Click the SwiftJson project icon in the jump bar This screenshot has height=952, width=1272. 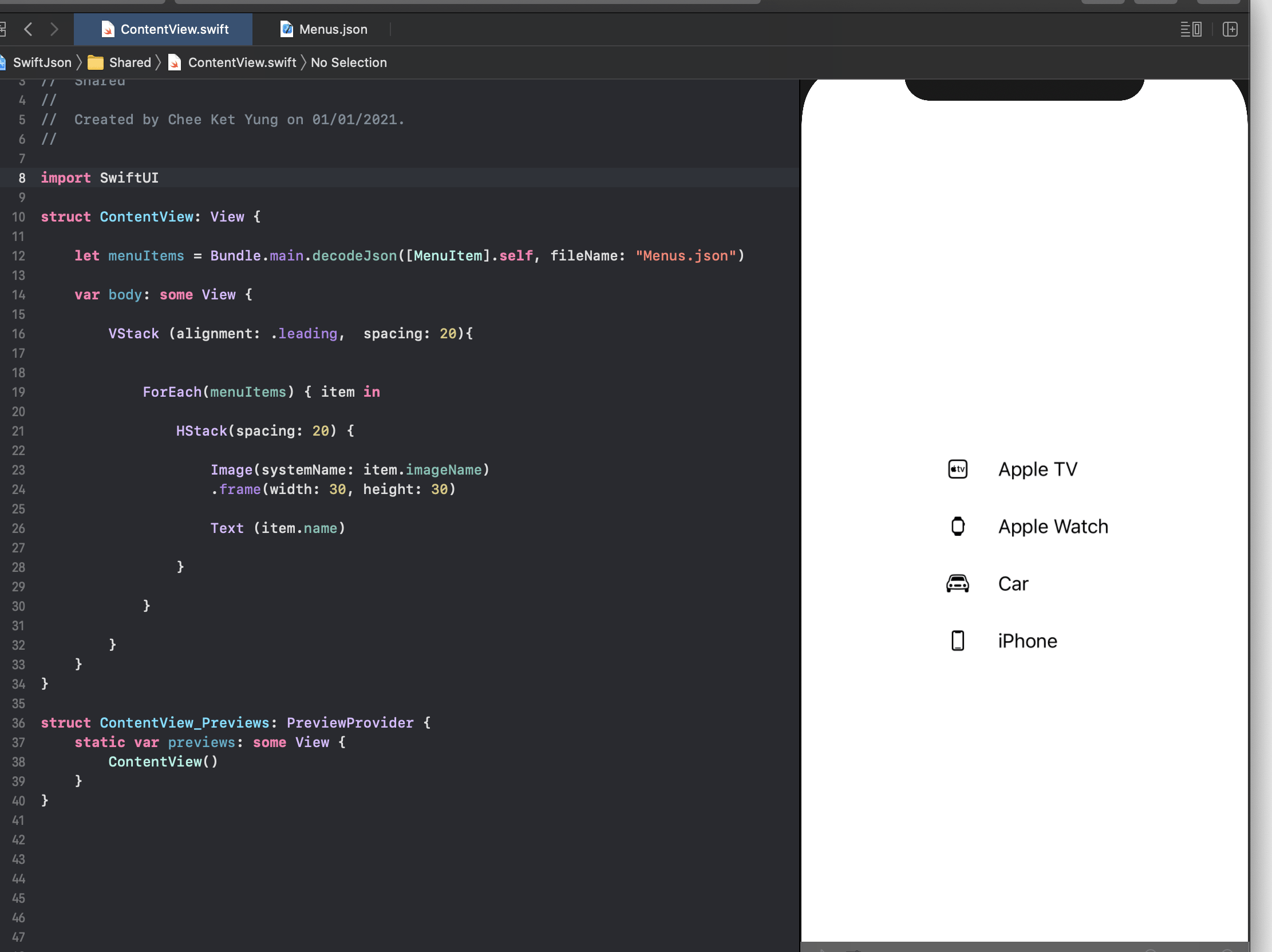[5, 62]
